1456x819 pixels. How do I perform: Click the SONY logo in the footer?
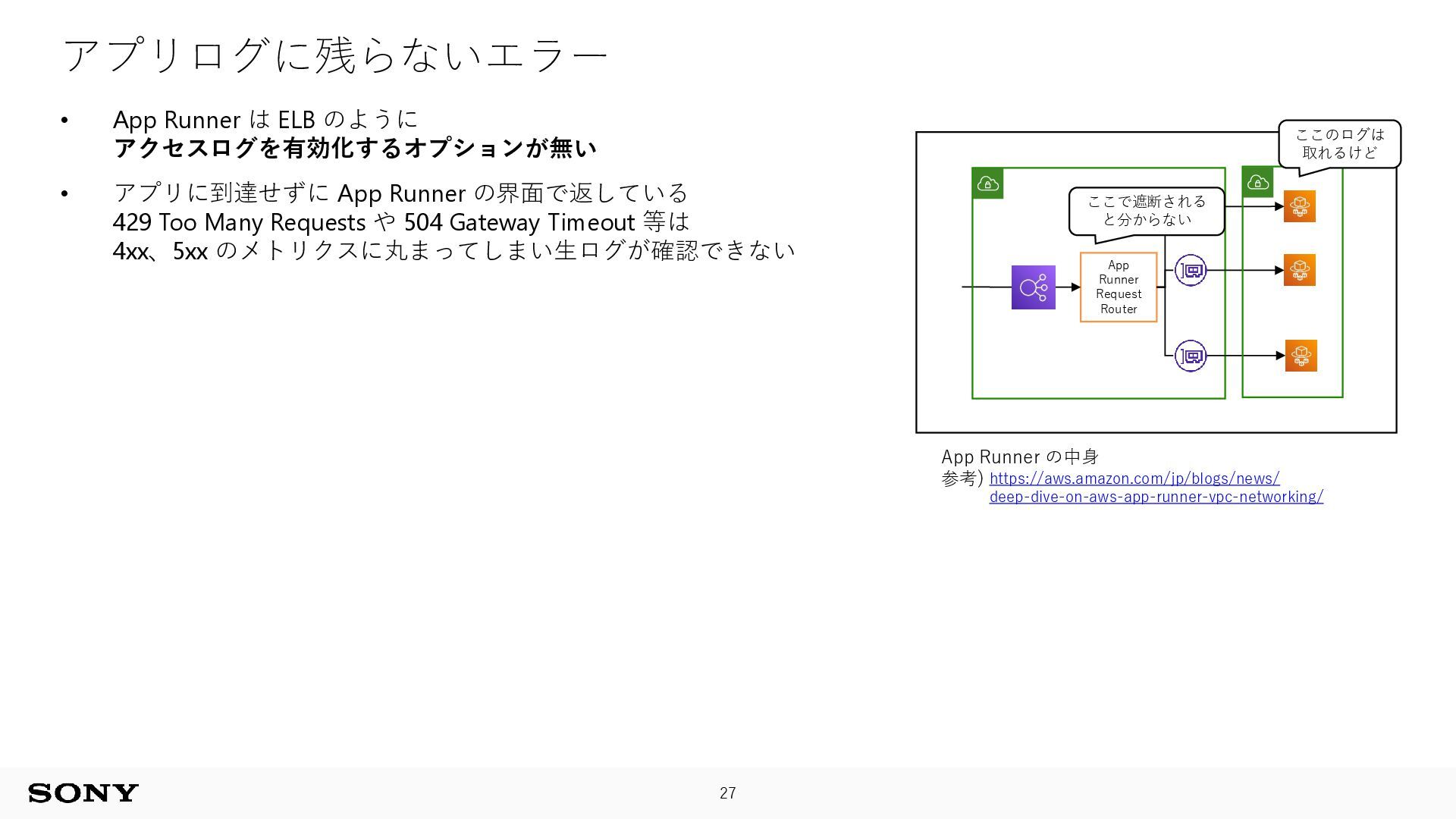click(x=83, y=793)
